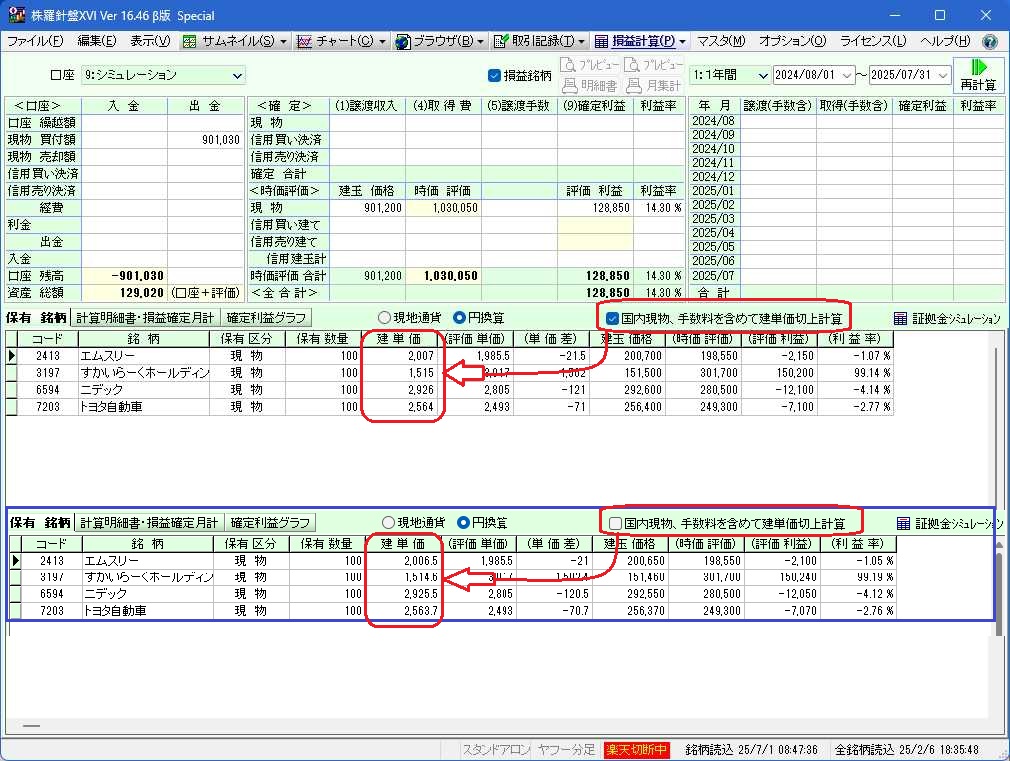Open the マスタ menu

pos(721,41)
